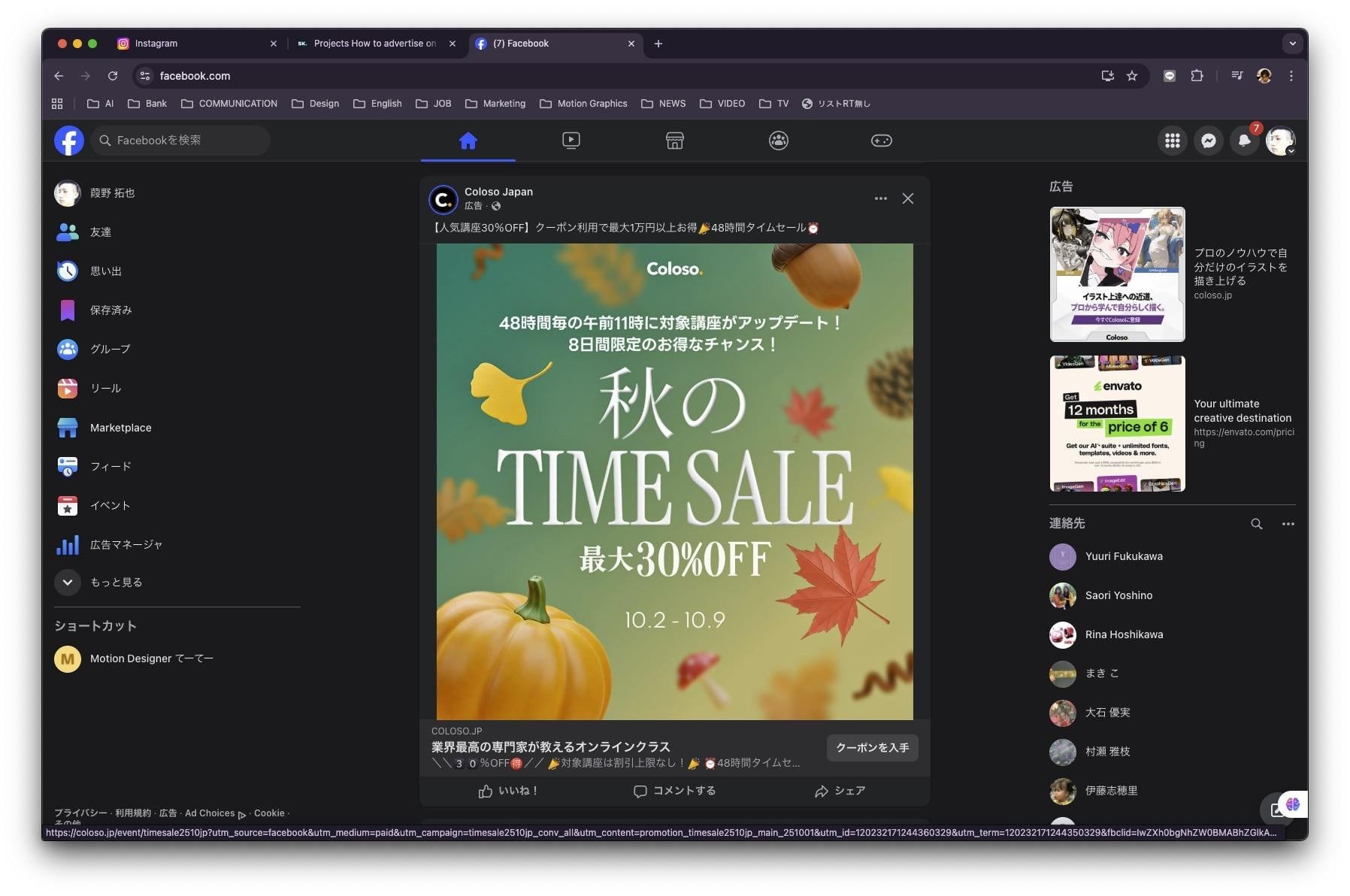Viewport: 1350px width, 896px height.
Task: Open browser extensions puzzle icon
Action: click(1197, 76)
